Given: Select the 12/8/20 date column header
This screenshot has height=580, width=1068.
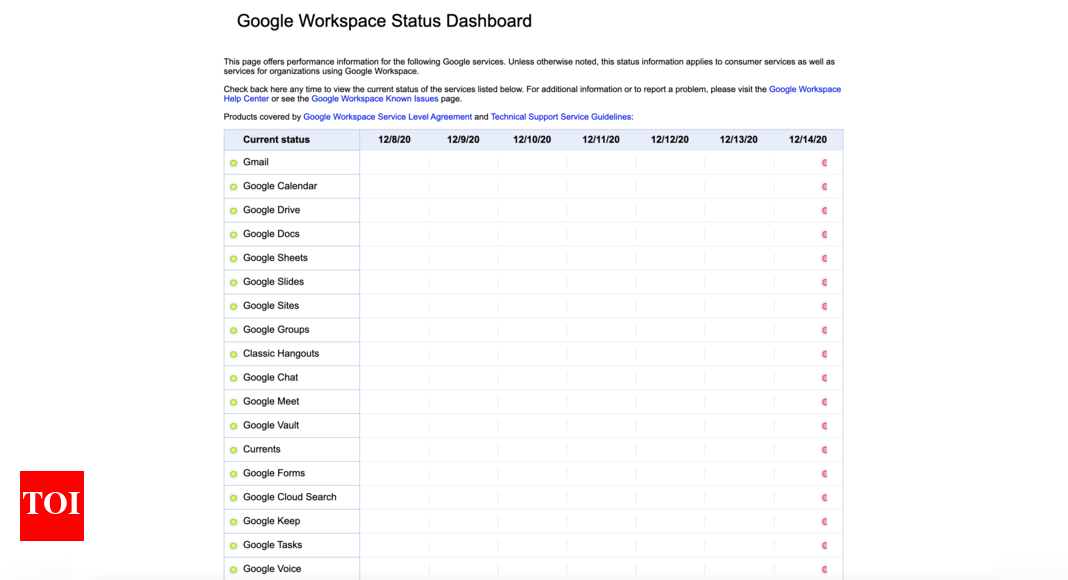Looking at the screenshot, I should (394, 140).
